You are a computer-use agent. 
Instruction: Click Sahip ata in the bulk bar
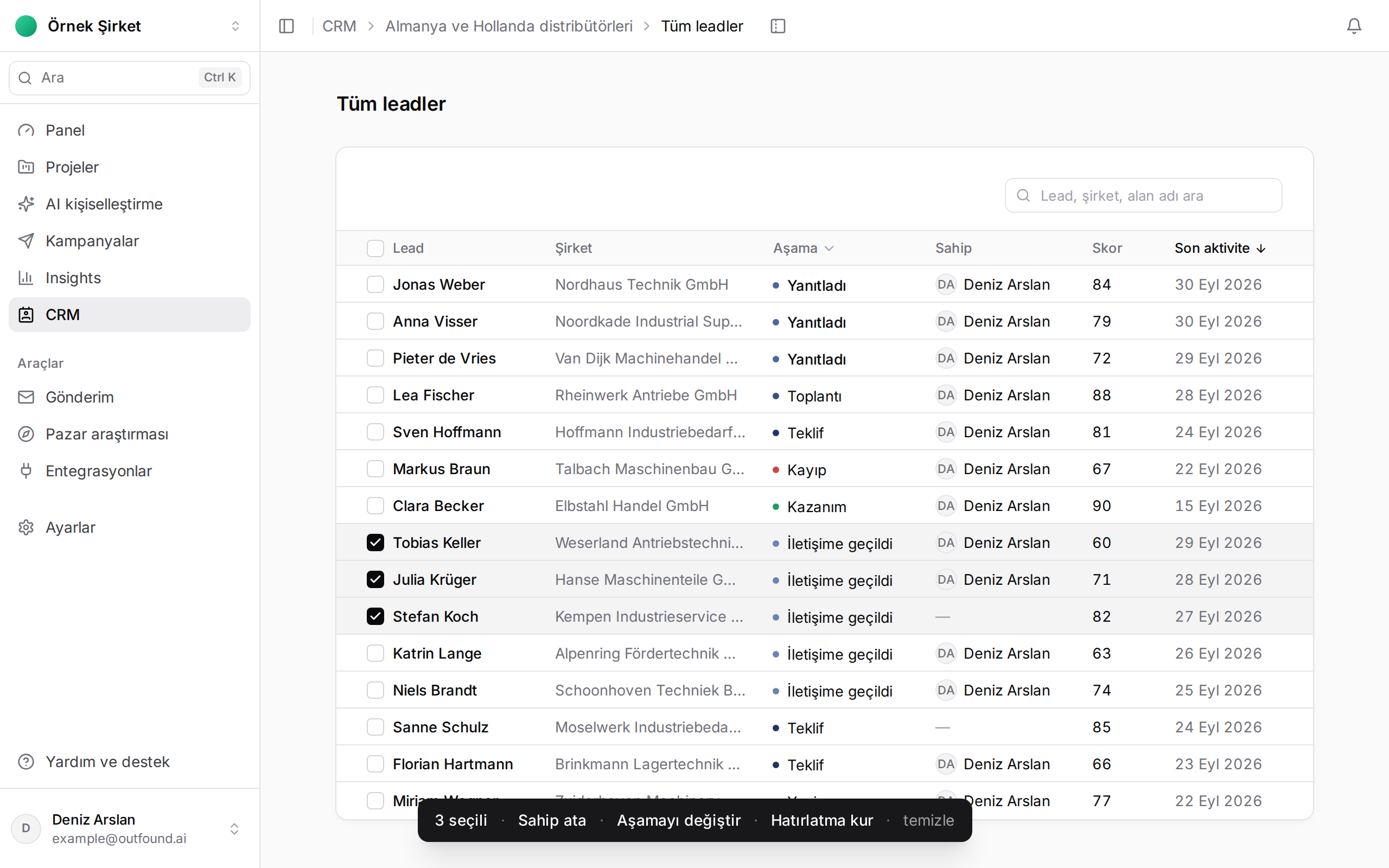point(552,820)
